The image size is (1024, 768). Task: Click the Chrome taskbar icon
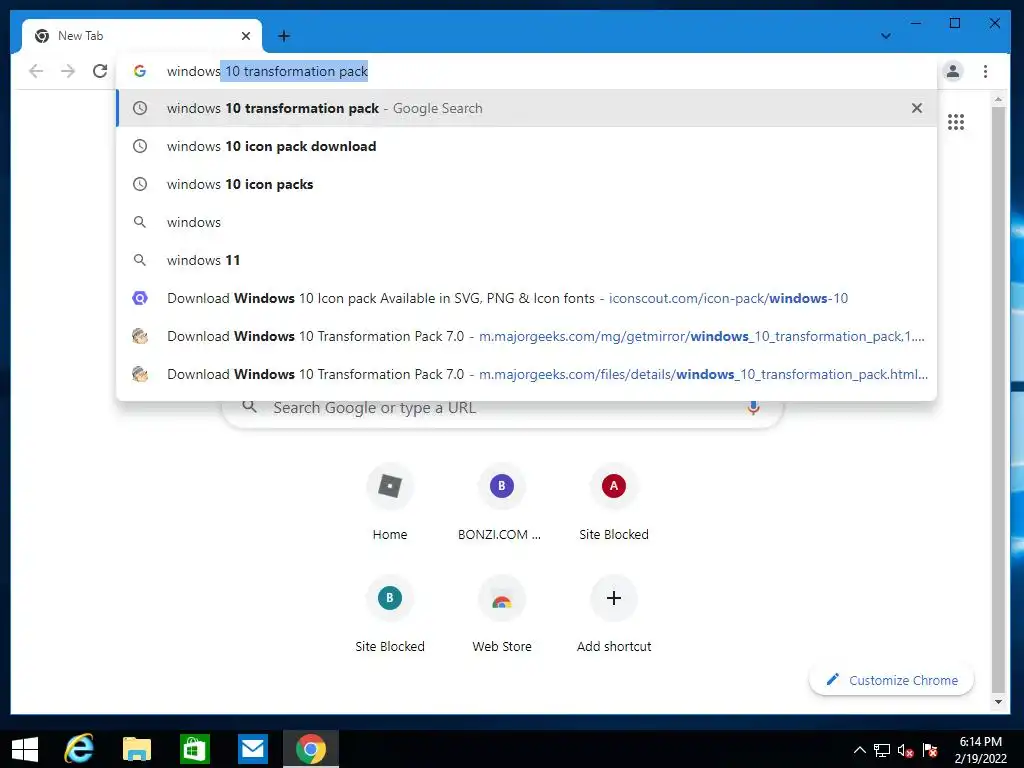(x=311, y=749)
